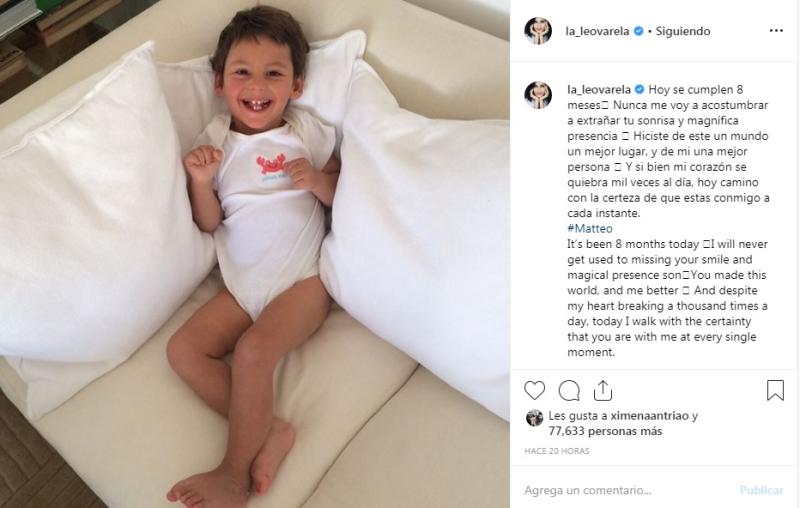Save the post with the bookmark icon
This screenshot has height=508, width=800.
tap(775, 390)
